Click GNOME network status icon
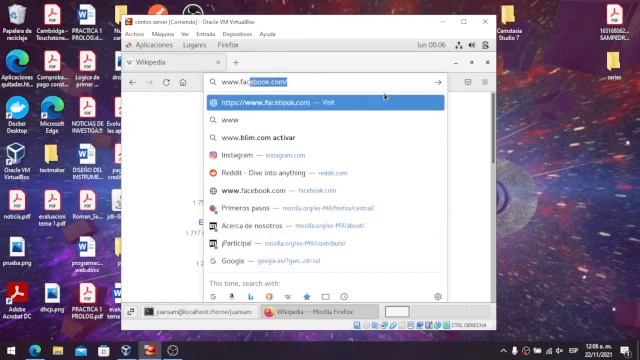This screenshot has width=640, height=360. (459, 45)
